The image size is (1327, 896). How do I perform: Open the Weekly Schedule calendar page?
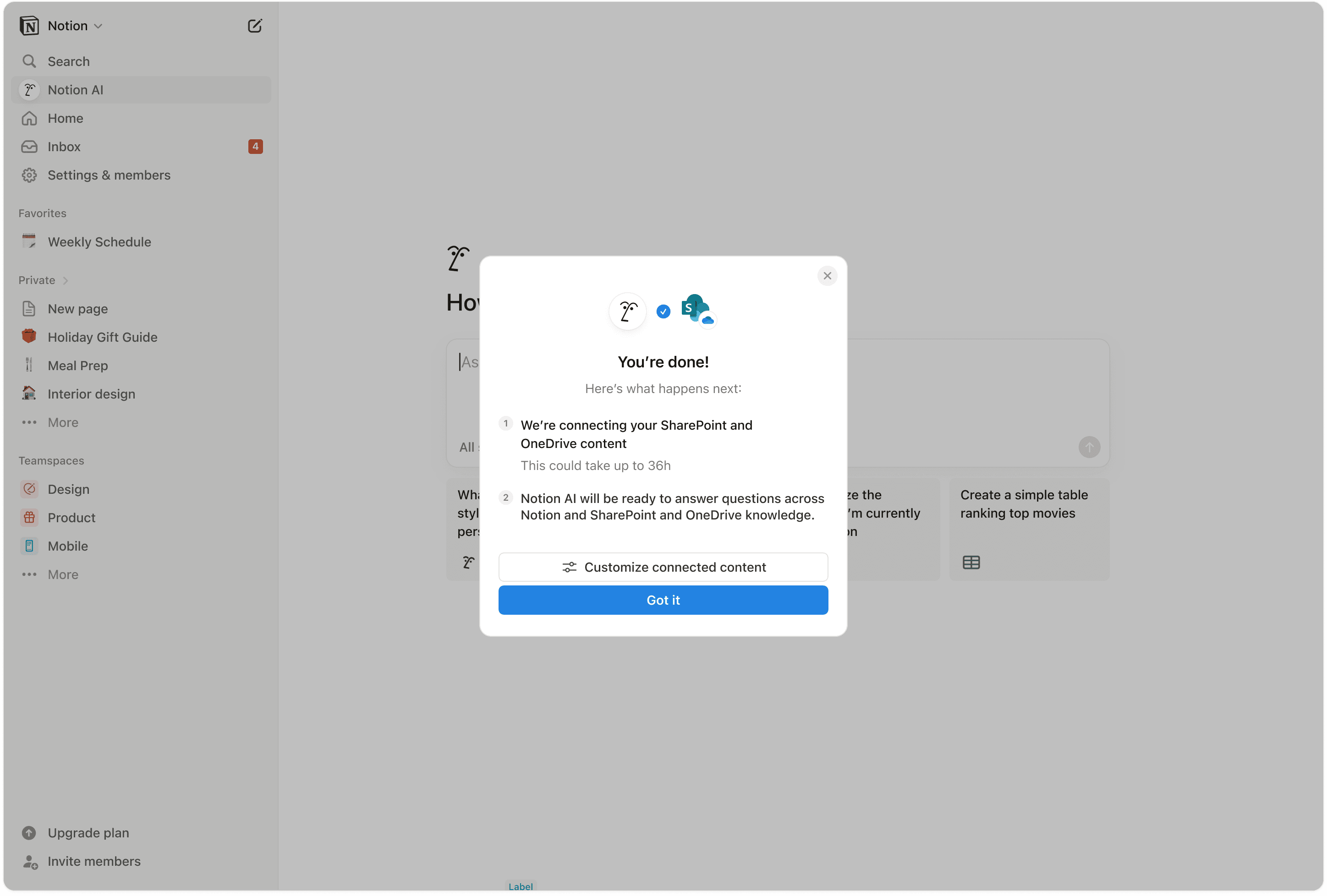[x=99, y=241]
